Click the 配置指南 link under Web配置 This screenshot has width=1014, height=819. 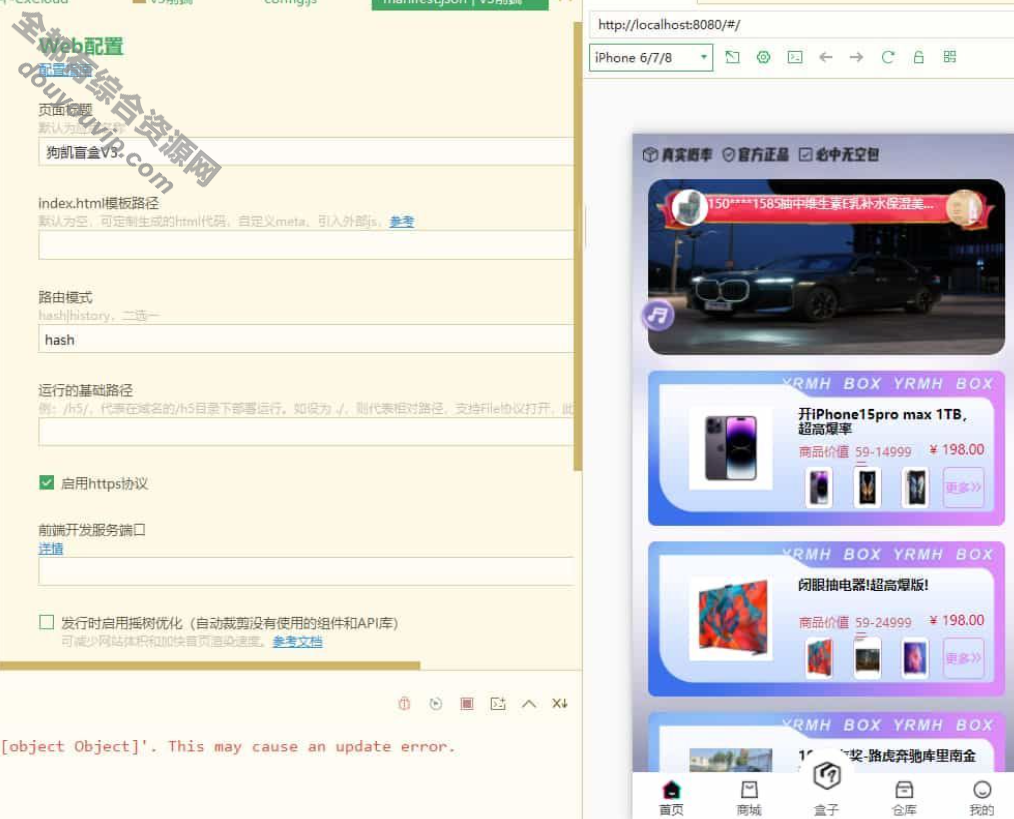tap(65, 70)
